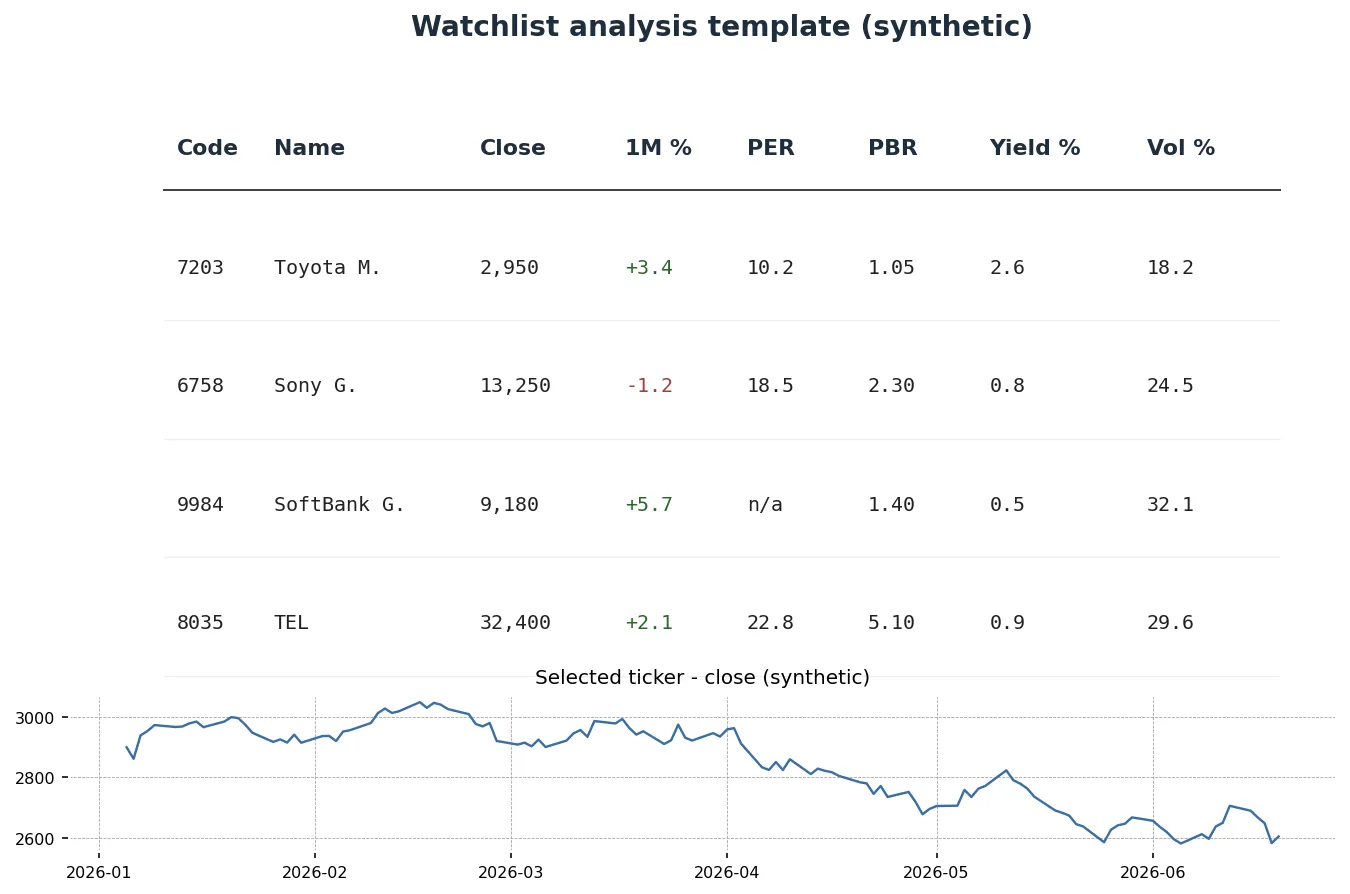Select the Yield % column header
The width and height of the screenshot is (1350, 894).
[1034, 149]
